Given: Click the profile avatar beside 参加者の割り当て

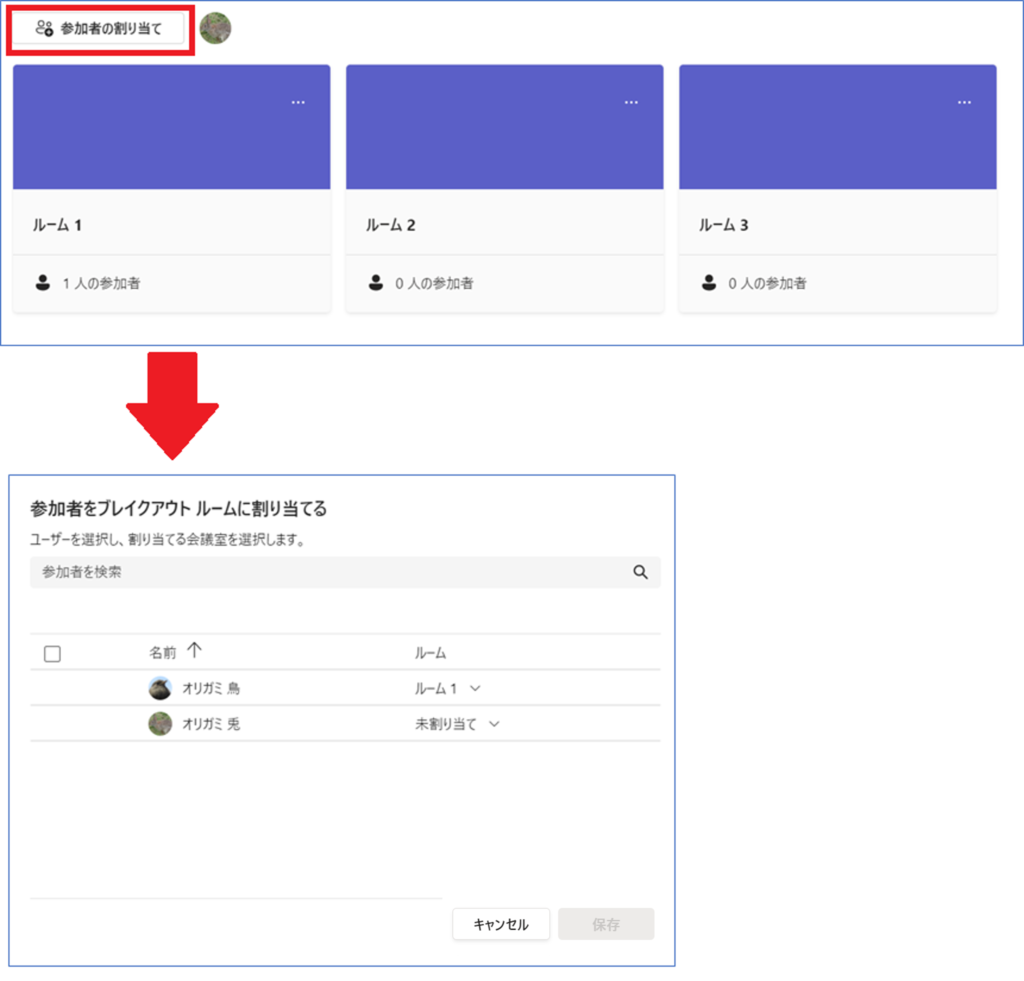Looking at the screenshot, I should 215,28.
